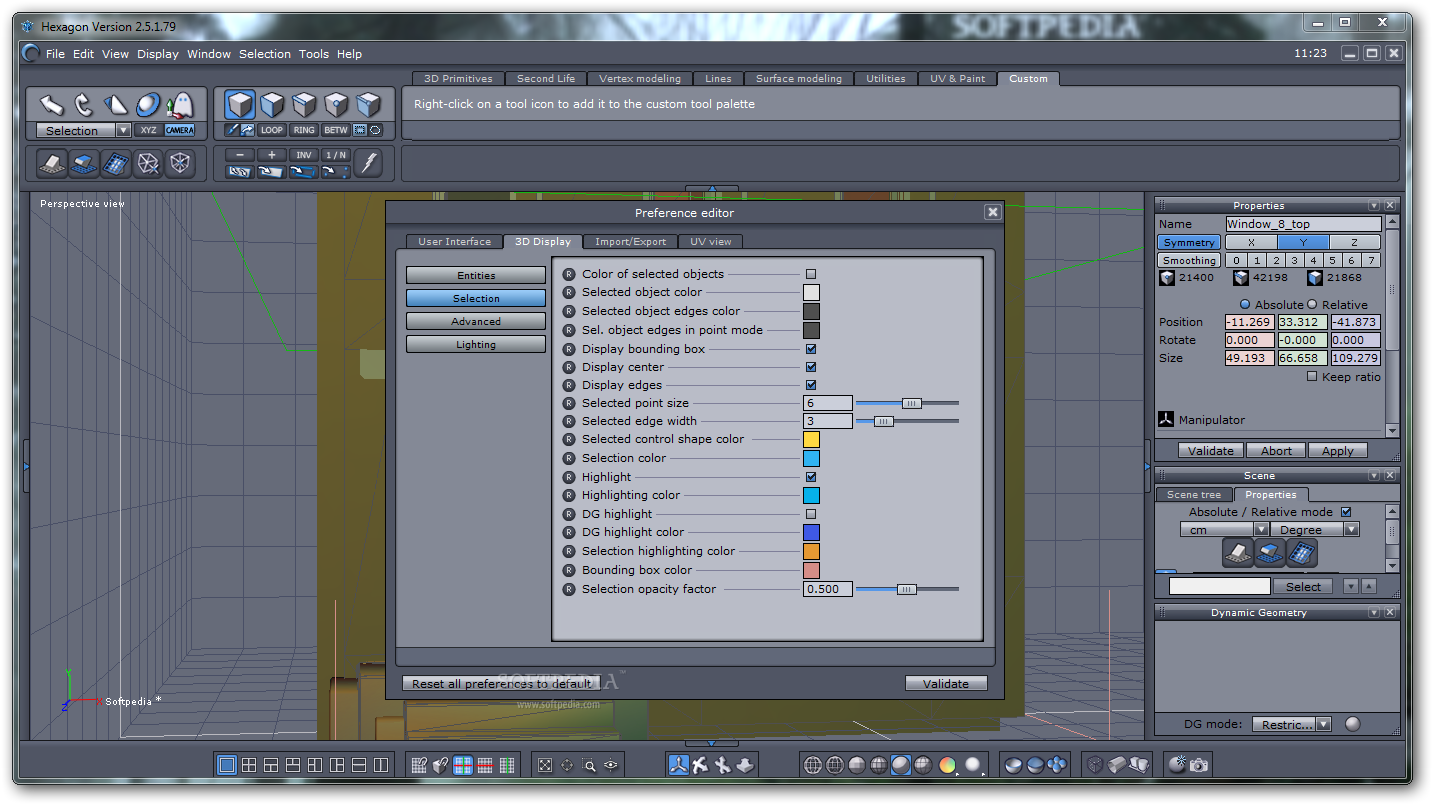Open the Selection mode dropdown arrow
Screen dimensions: 1433x805
[x=123, y=130]
